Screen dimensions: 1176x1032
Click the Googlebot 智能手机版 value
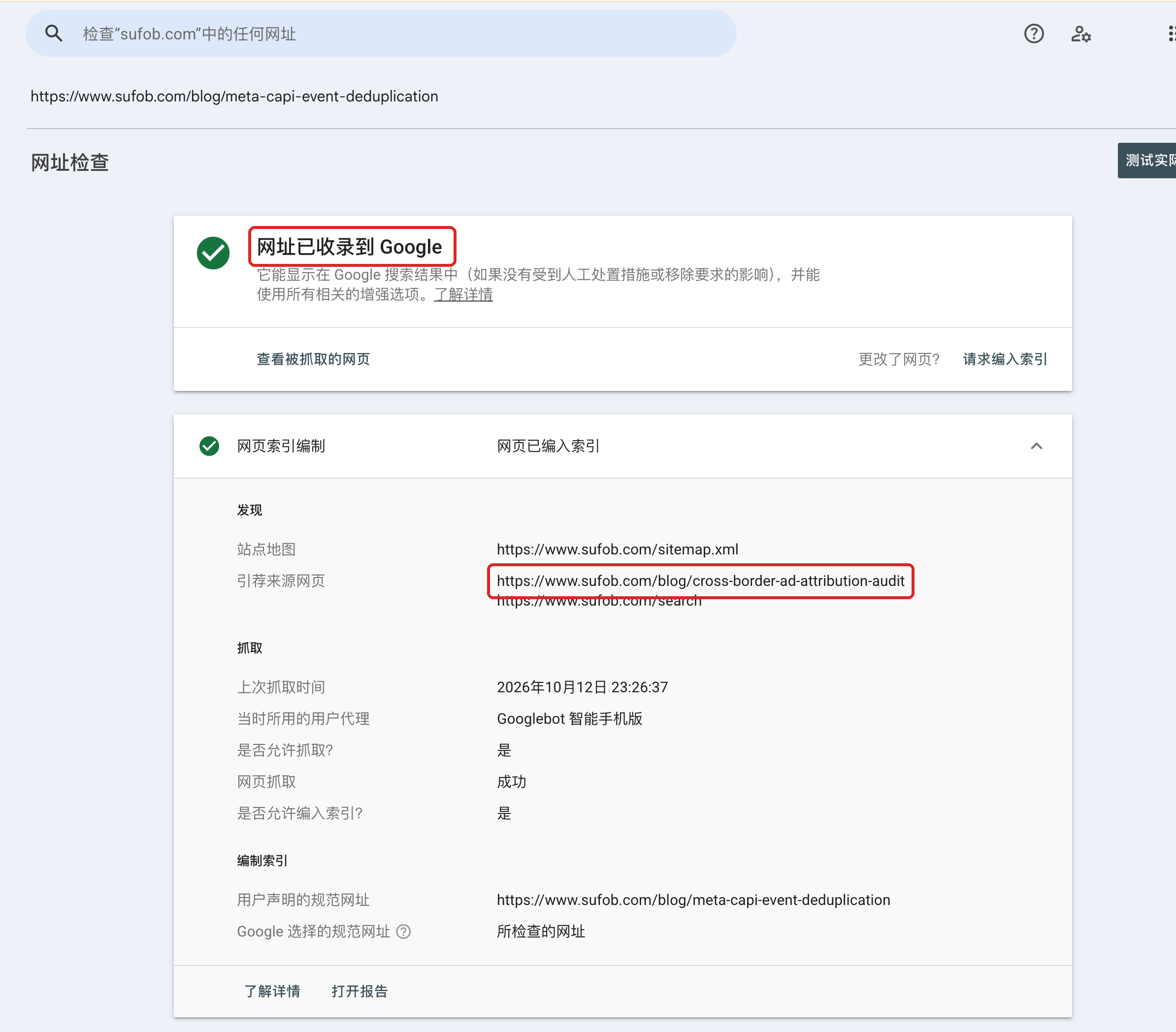coord(570,718)
